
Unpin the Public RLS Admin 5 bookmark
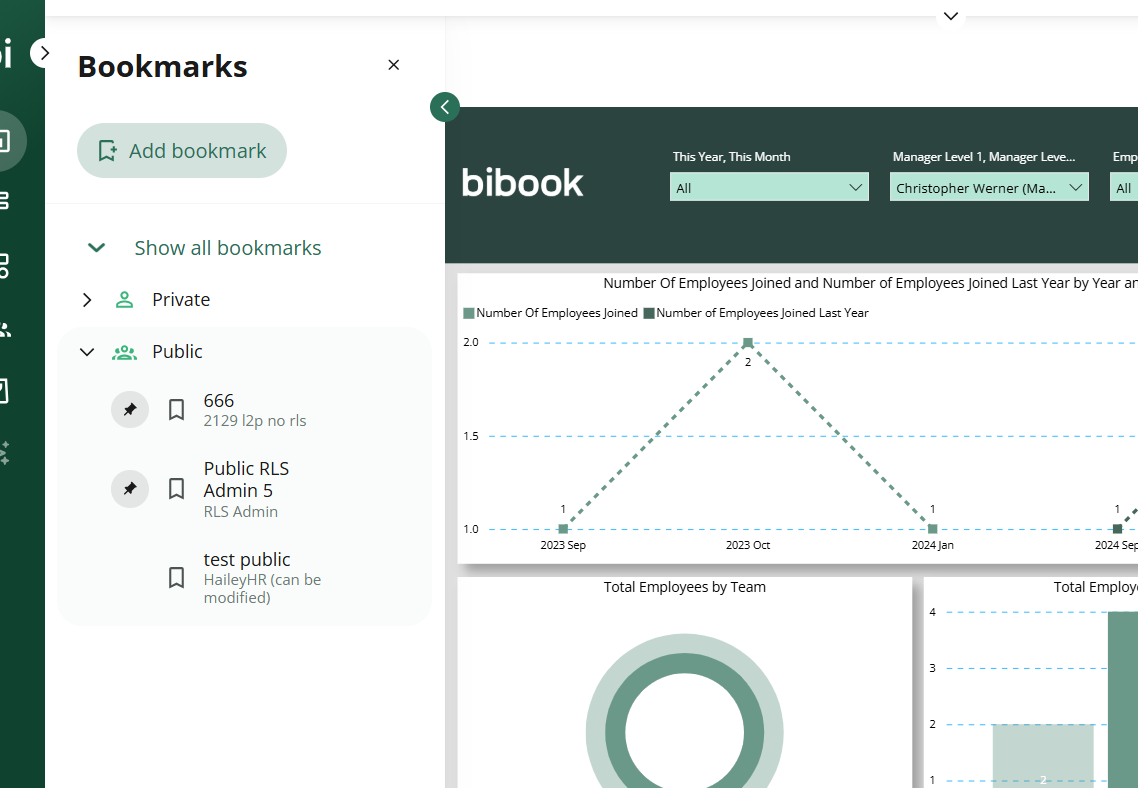[x=130, y=488]
